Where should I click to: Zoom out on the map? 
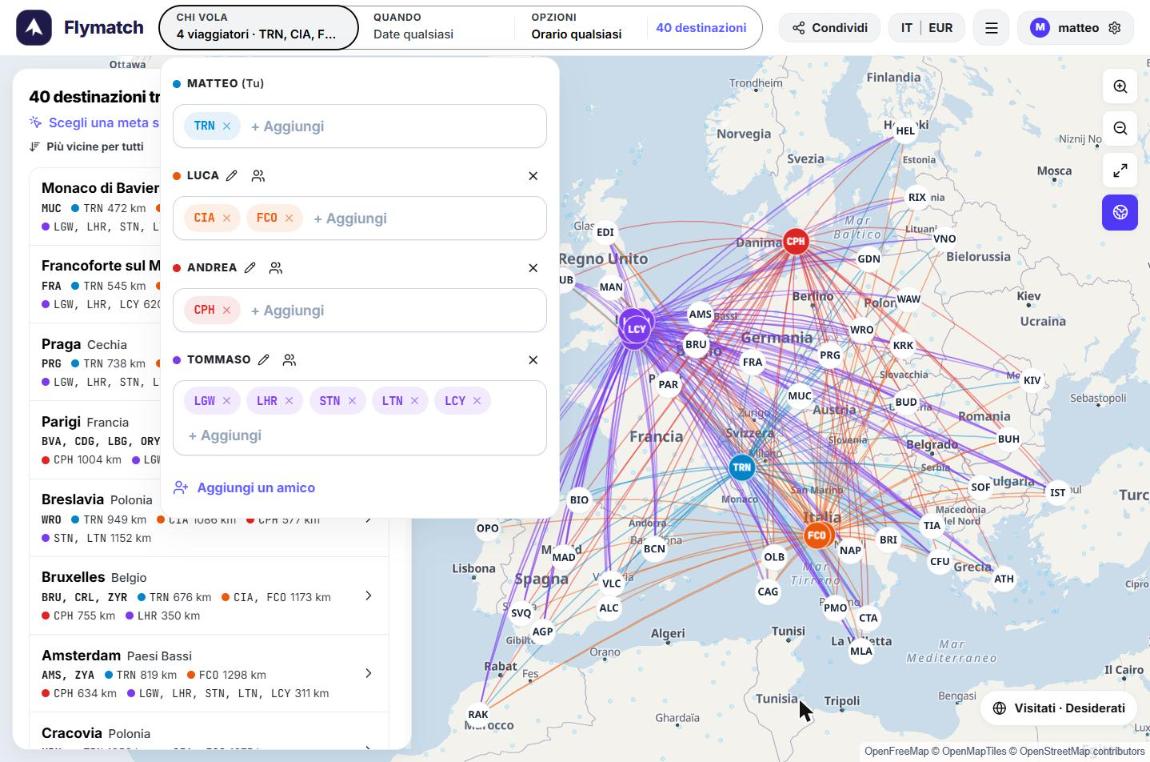click(1120, 128)
